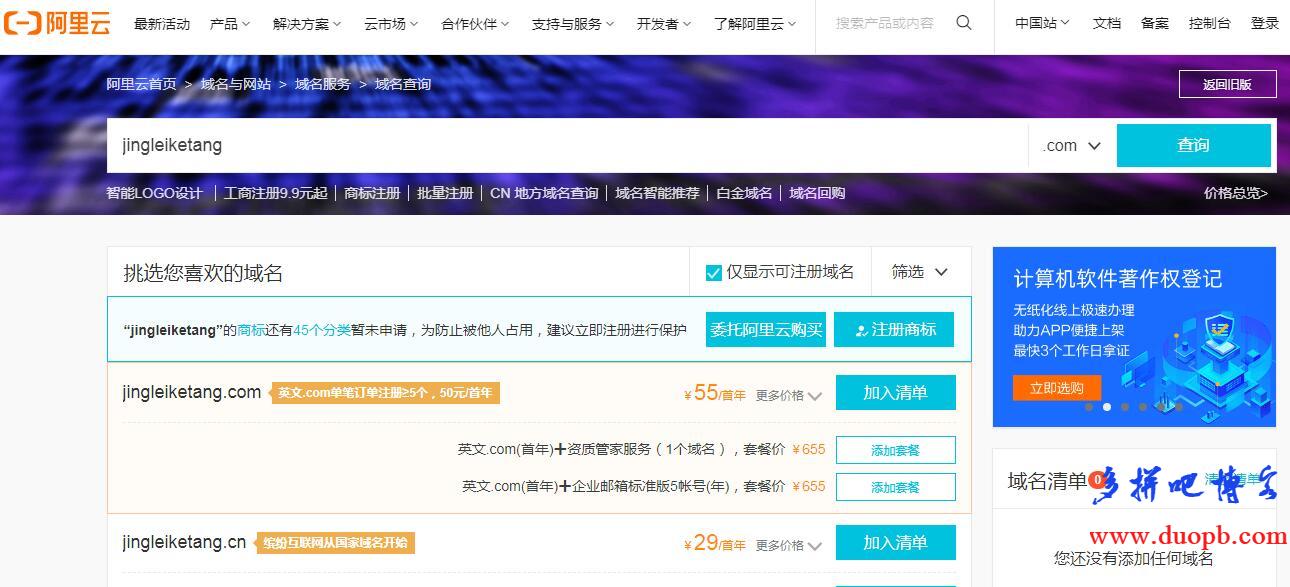Image resolution: width=1290 pixels, height=587 pixels.
Task: Click the 返回旧版 button
Action: pos(1228,84)
